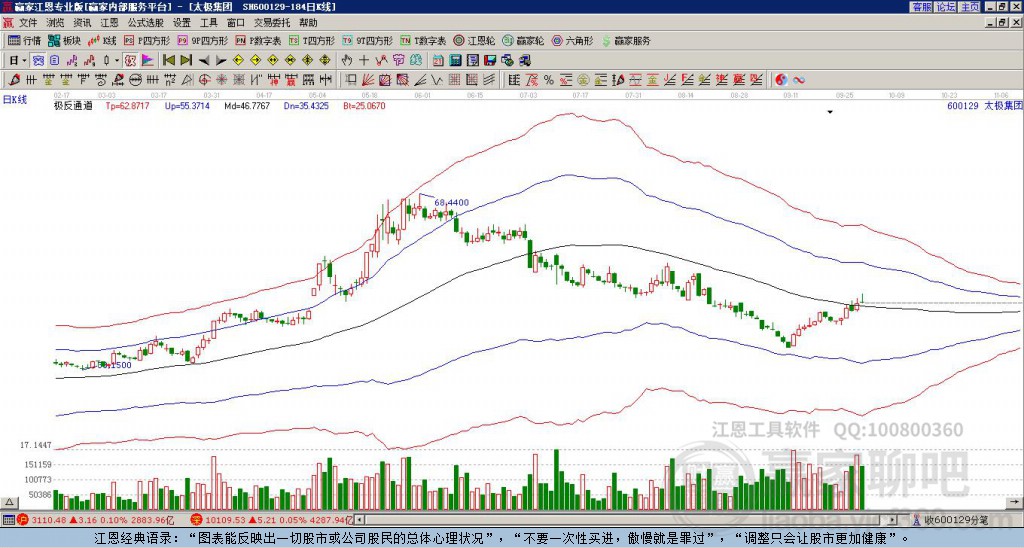The height and width of the screenshot is (548, 1024).
Task: Open the 9T四方形 tool
Action: tap(368, 40)
